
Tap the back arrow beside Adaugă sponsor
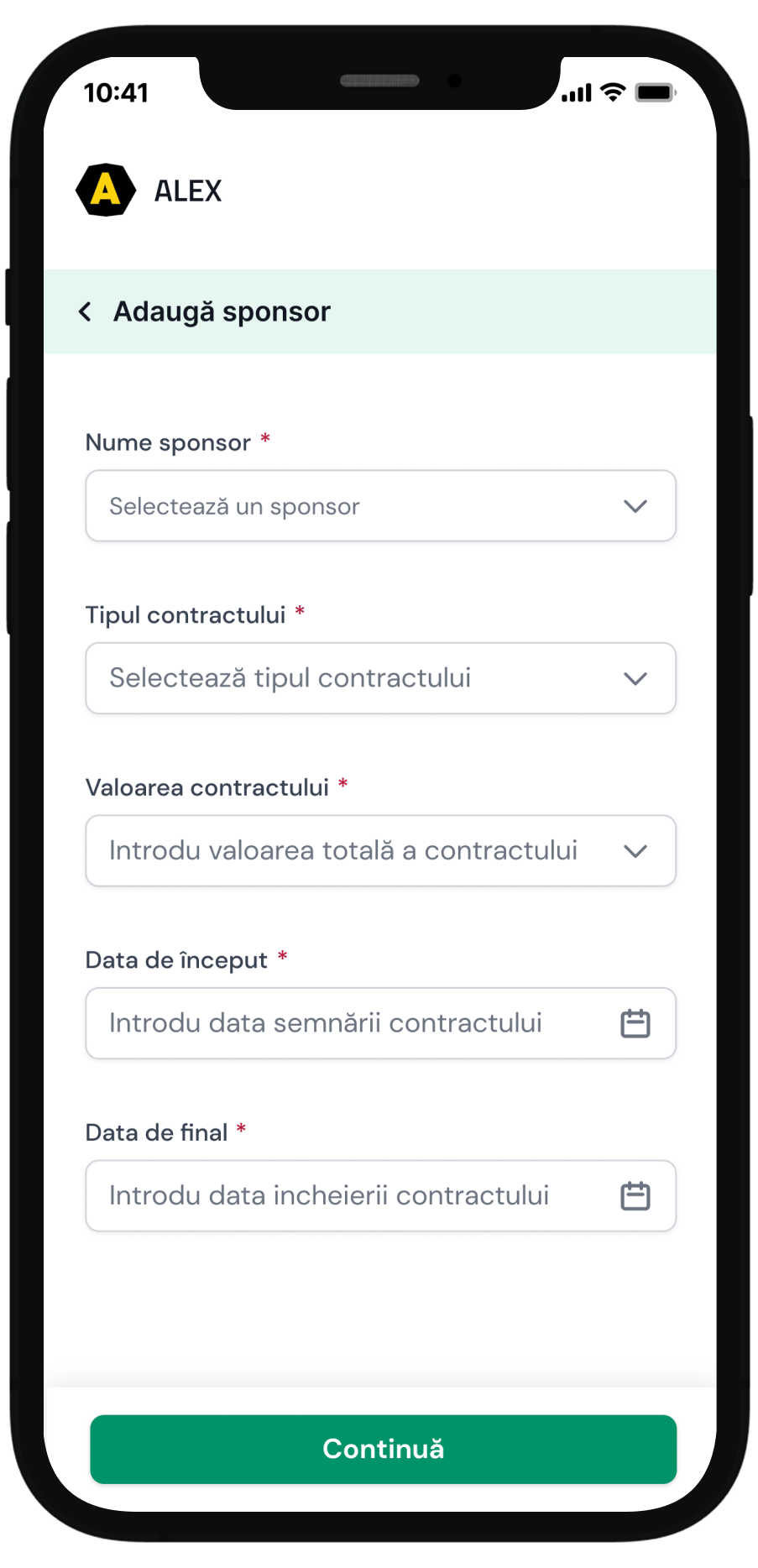[85, 311]
